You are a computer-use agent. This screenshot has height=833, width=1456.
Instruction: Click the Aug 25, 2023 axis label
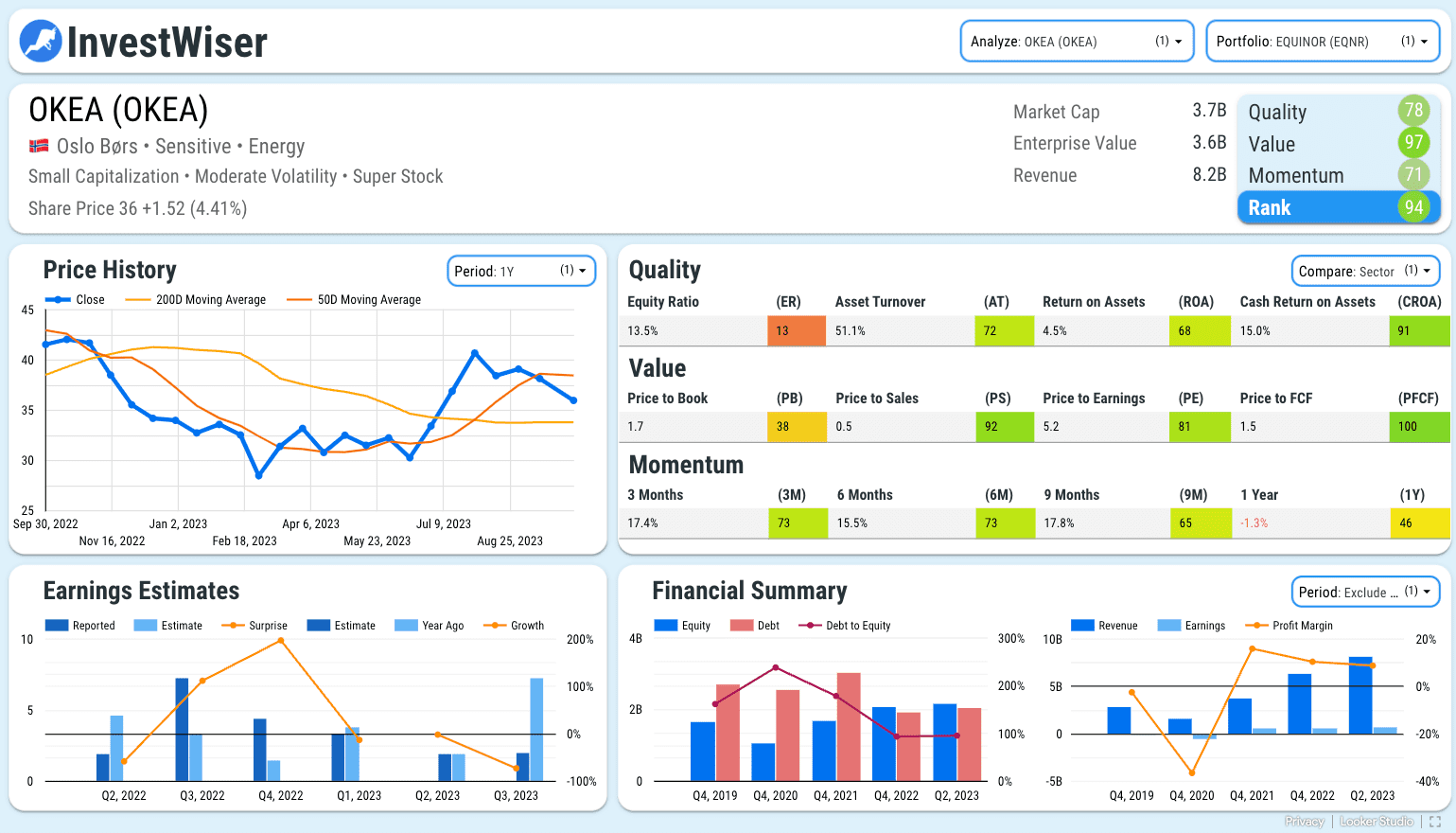pyautogui.click(x=510, y=541)
